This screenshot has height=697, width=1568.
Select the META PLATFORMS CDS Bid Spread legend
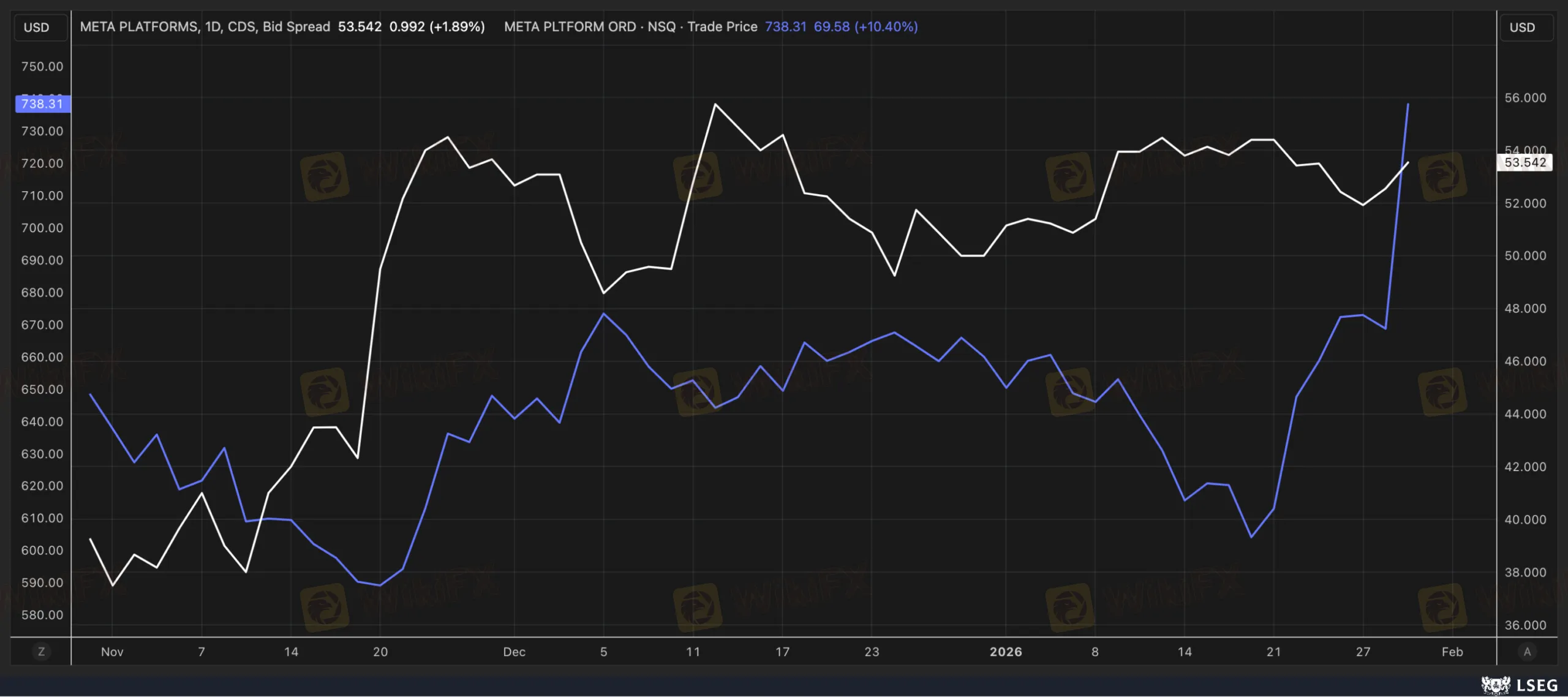point(205,27)
